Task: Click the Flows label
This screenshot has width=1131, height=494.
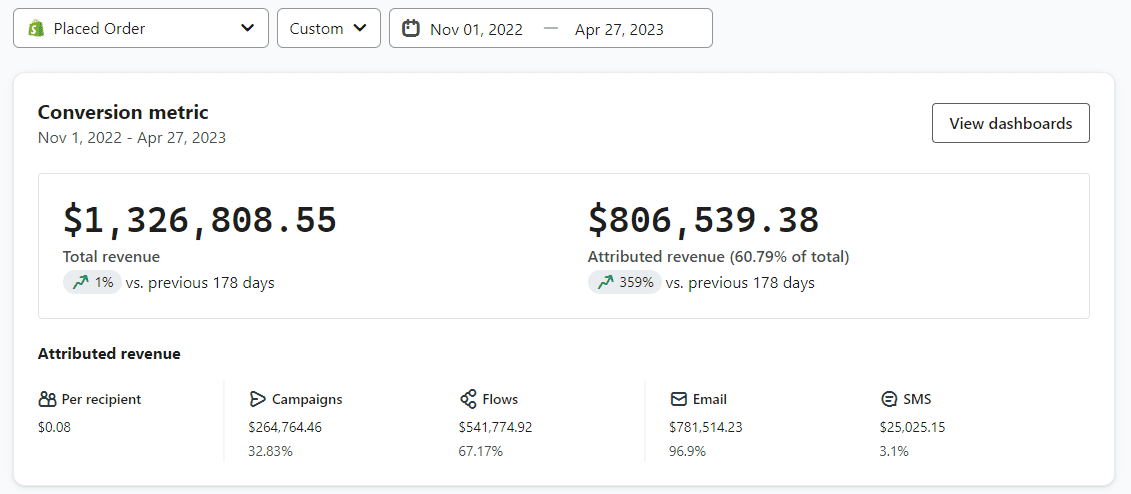Action: pyautogui.click(x=500, y=399)
